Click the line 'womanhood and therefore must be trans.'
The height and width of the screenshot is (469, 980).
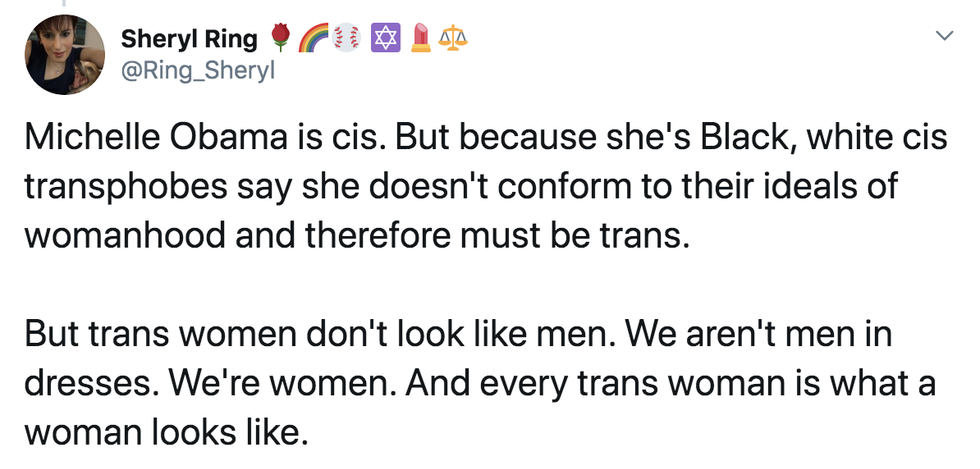(x=355, y=237)
